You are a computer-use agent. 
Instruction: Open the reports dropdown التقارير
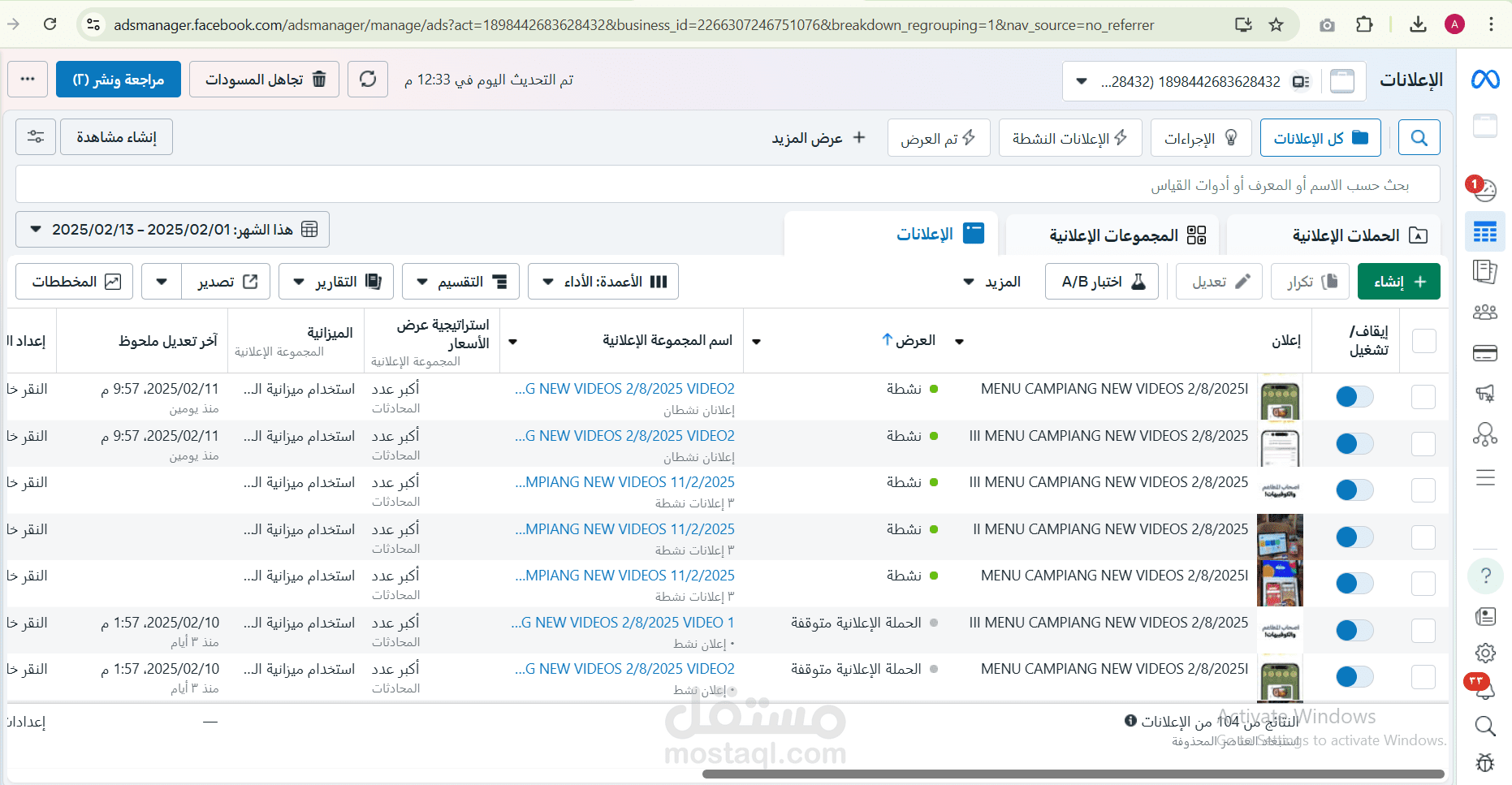(336, 282)
